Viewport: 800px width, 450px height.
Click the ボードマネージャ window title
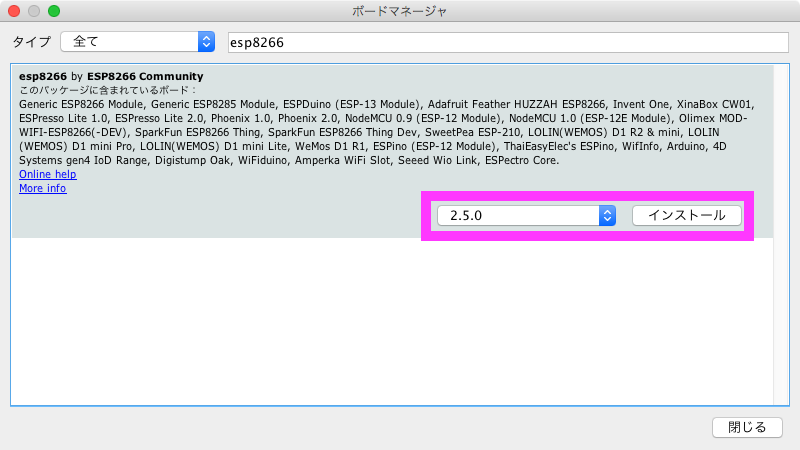(399, 11)
